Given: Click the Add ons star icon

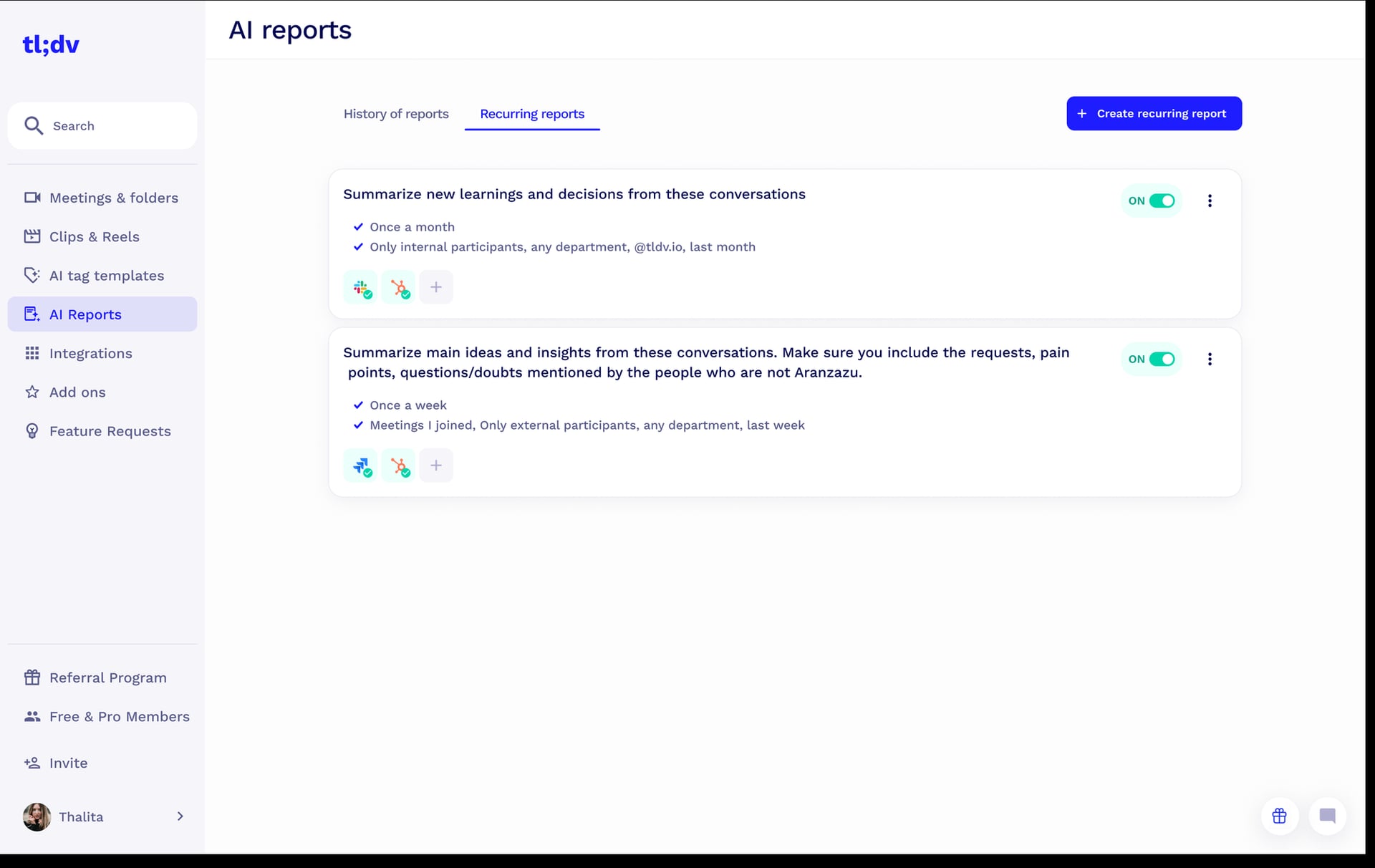Looking at the screenshot, I should pyautogui.click(x=32, y=392).
